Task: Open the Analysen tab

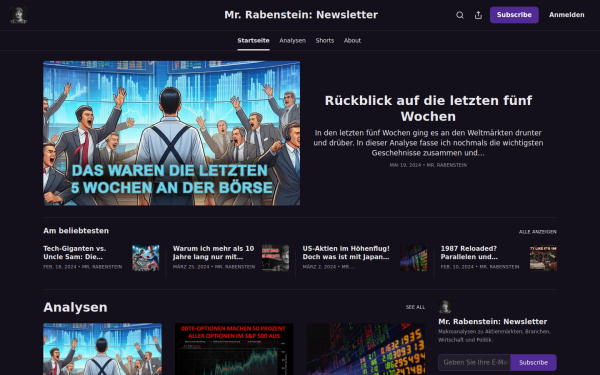Action: 292,41
